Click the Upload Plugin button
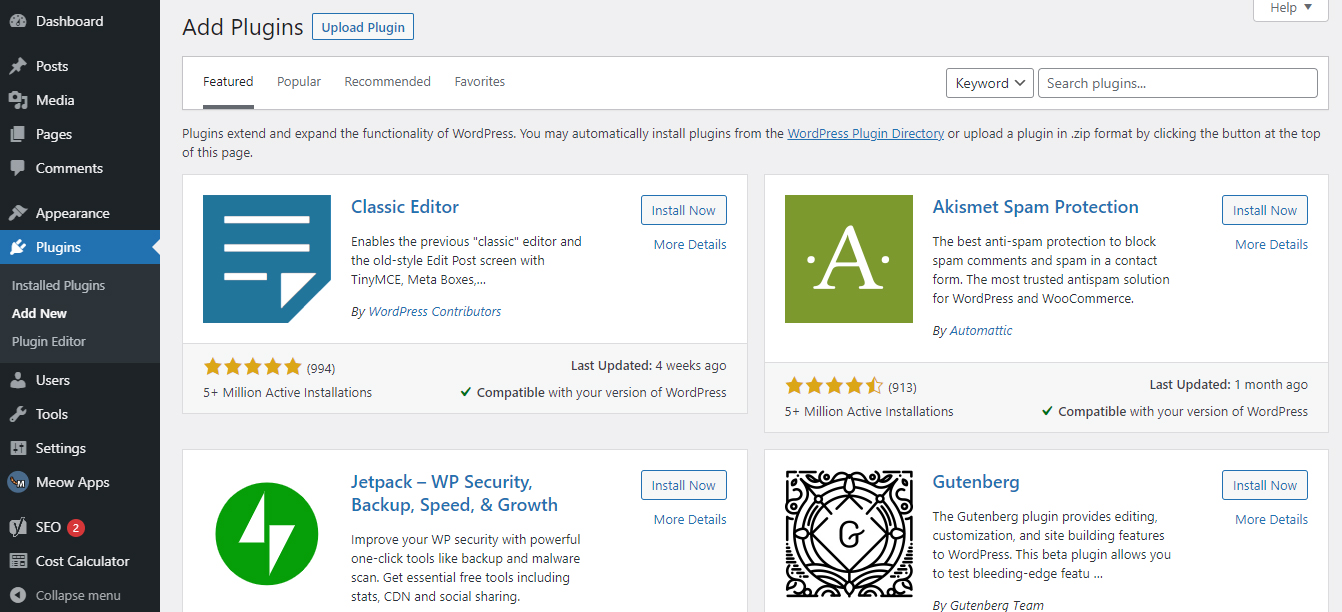The width and height of the screenshot is (1342, 612). pyautogui.click(x=363, y=27)
